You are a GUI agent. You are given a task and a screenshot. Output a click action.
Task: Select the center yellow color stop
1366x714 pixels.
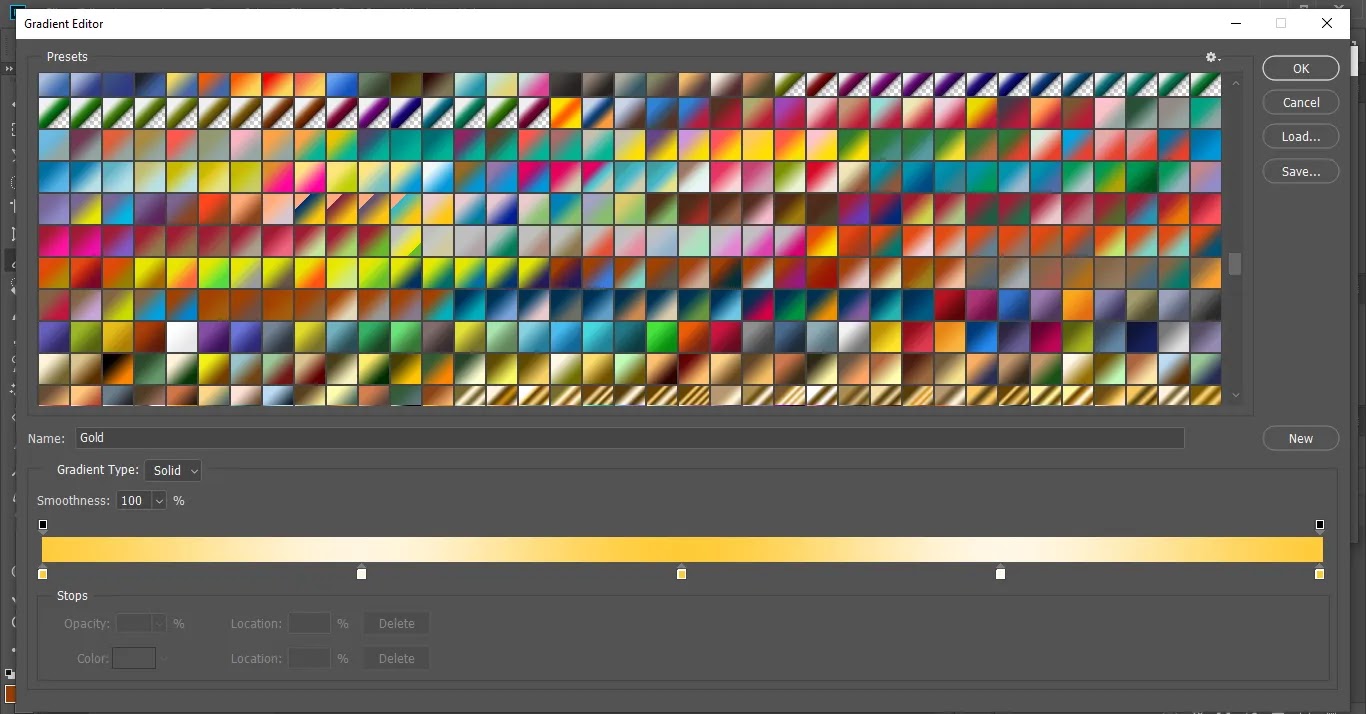tap(682, 573)
